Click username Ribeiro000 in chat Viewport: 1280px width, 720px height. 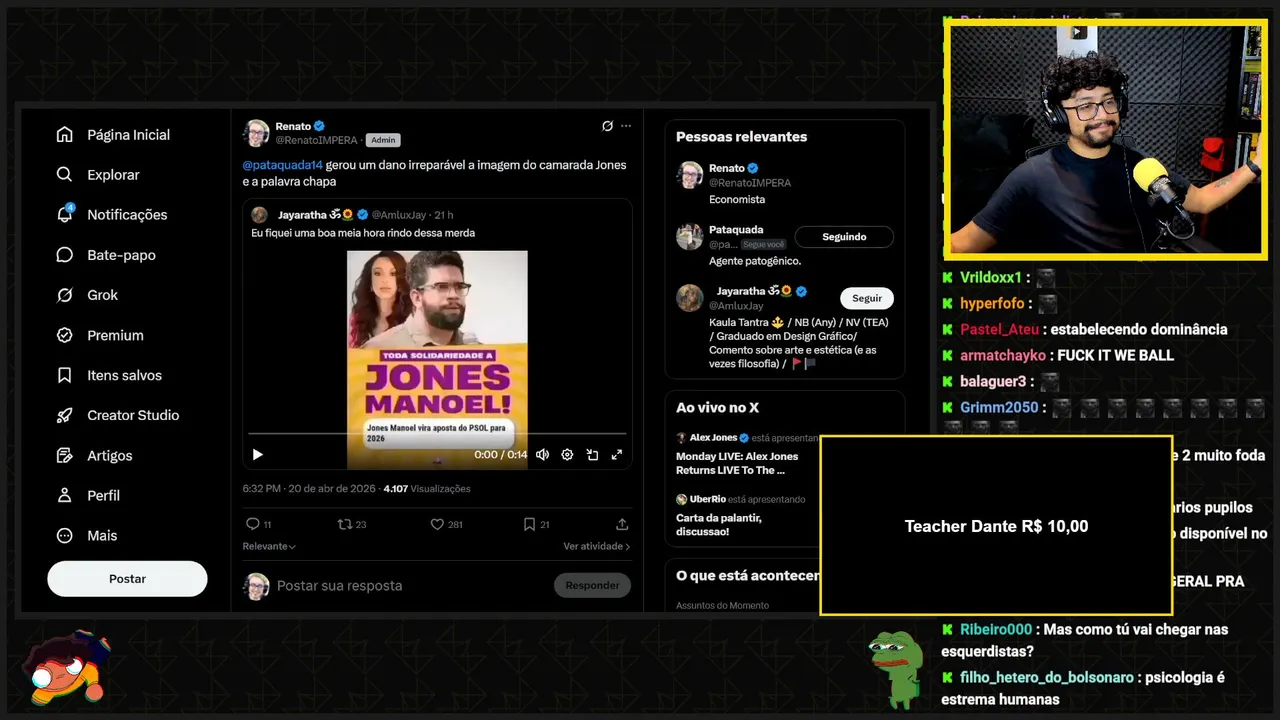pyautogui.click(x=995, y=629)
